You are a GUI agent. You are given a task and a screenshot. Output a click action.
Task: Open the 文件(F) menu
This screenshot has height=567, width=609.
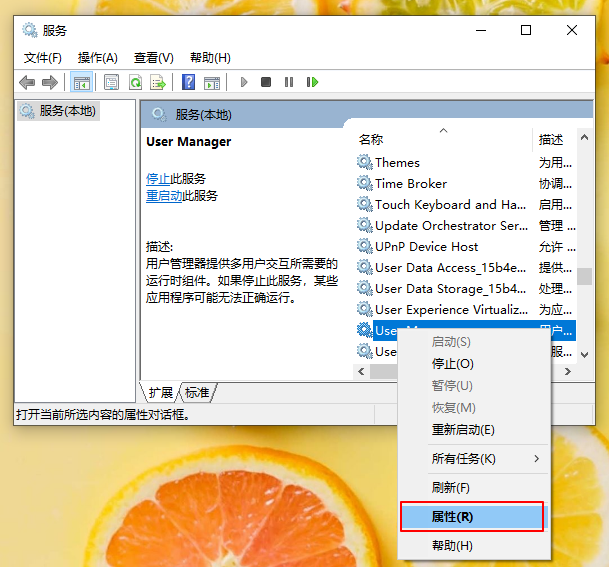(x=42, y=58)
